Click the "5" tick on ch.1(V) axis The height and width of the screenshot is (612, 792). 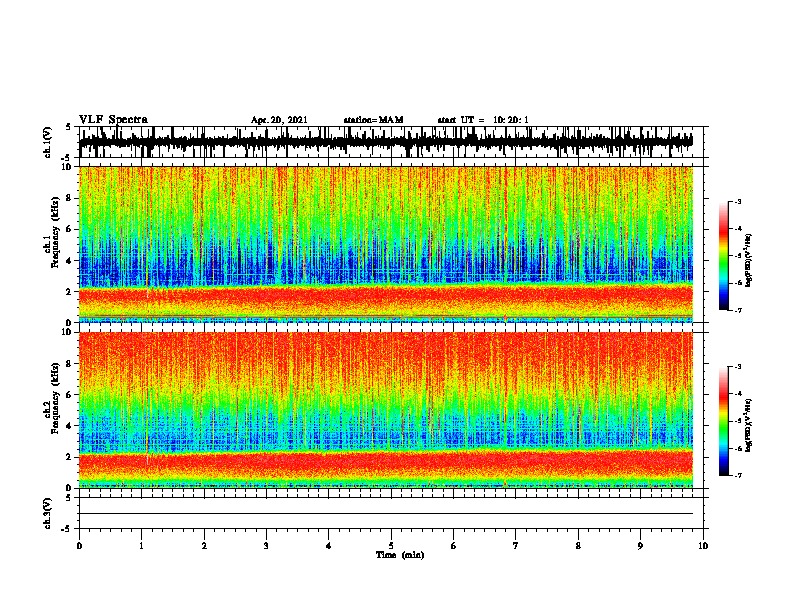coord(69,127)
